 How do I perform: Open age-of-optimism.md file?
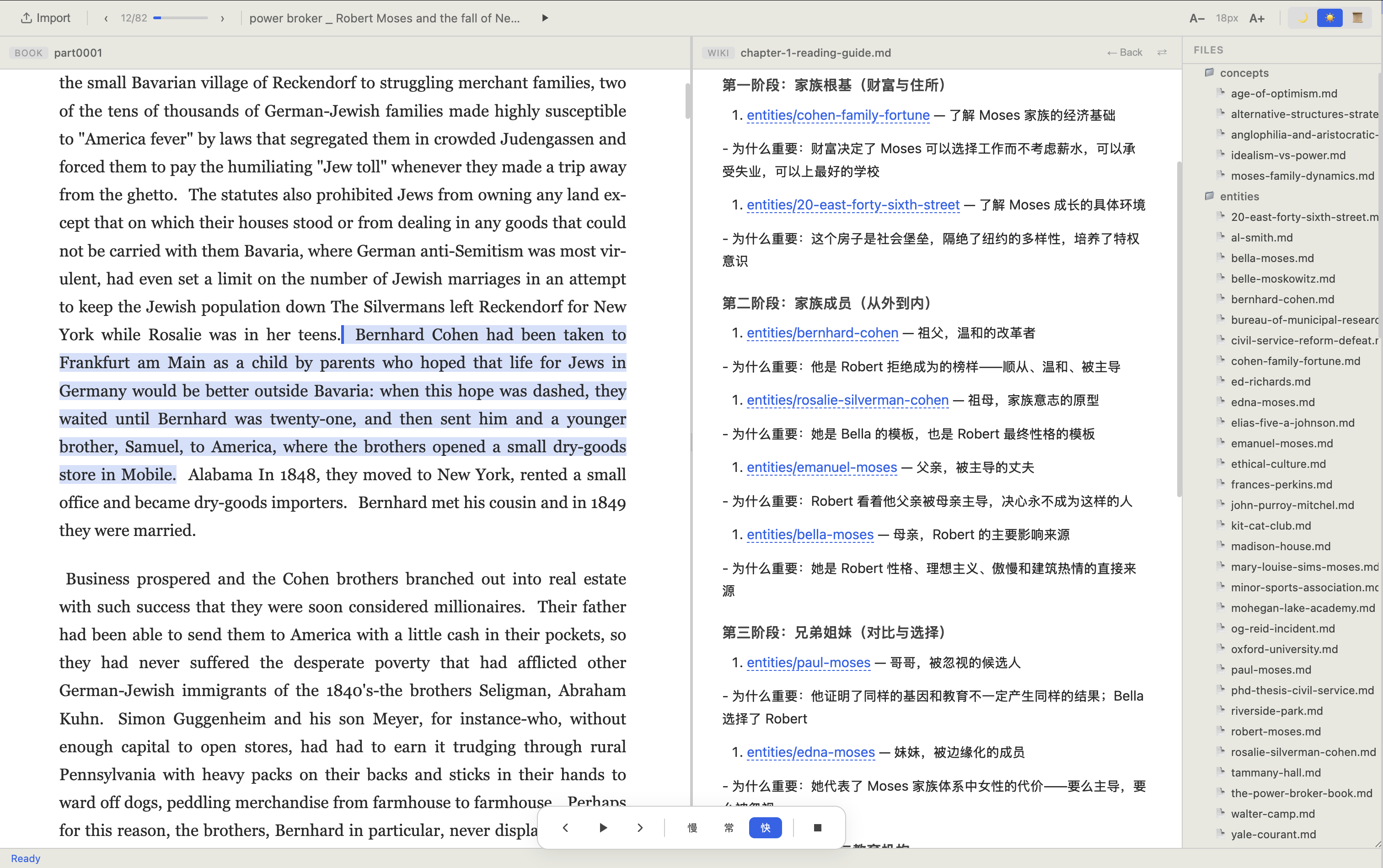click(1284, 94)
